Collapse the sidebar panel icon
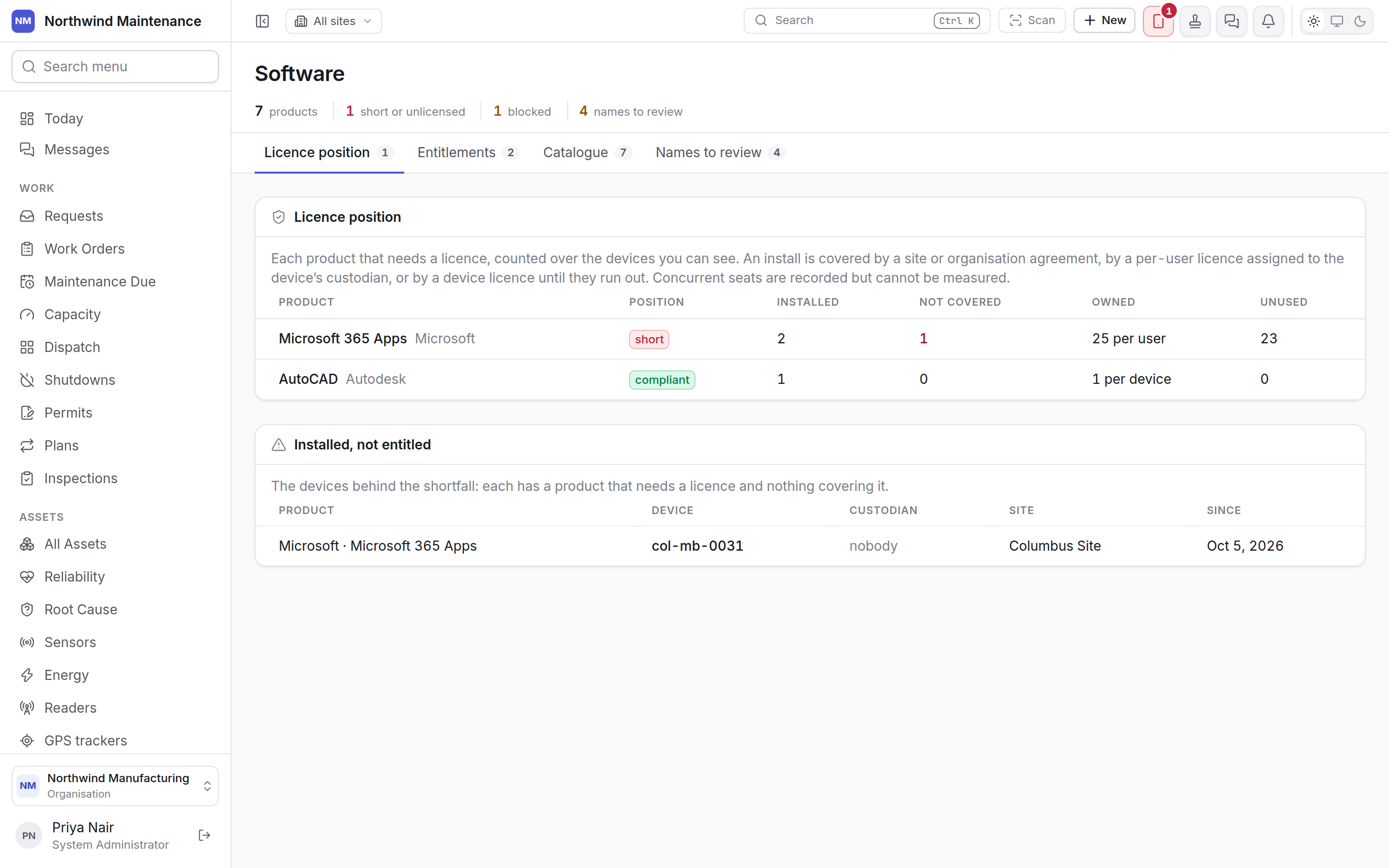Screen dimensions: 1389x868 coord(262,21)
